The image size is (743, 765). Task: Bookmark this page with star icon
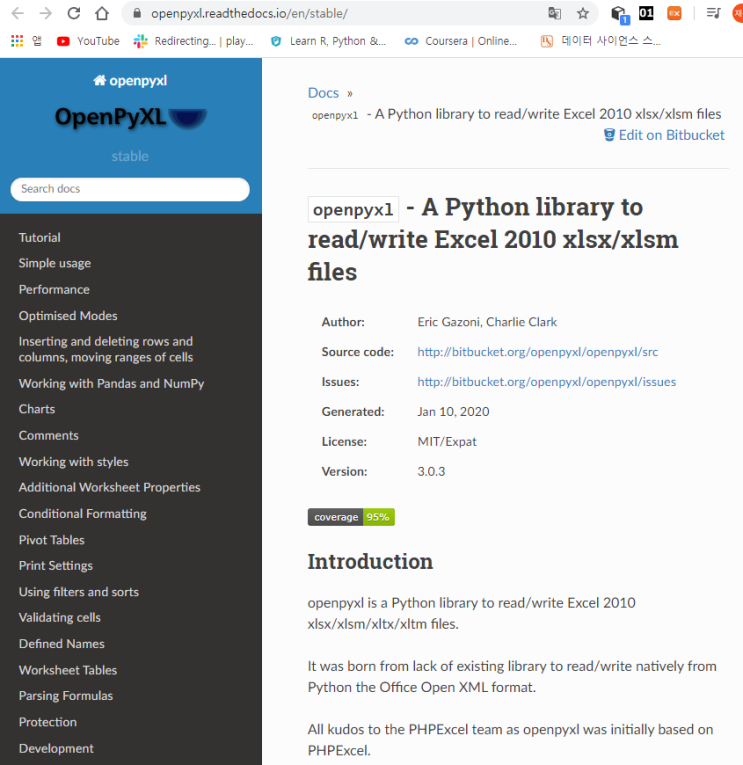pyautogui.click(x=582, y=13)
